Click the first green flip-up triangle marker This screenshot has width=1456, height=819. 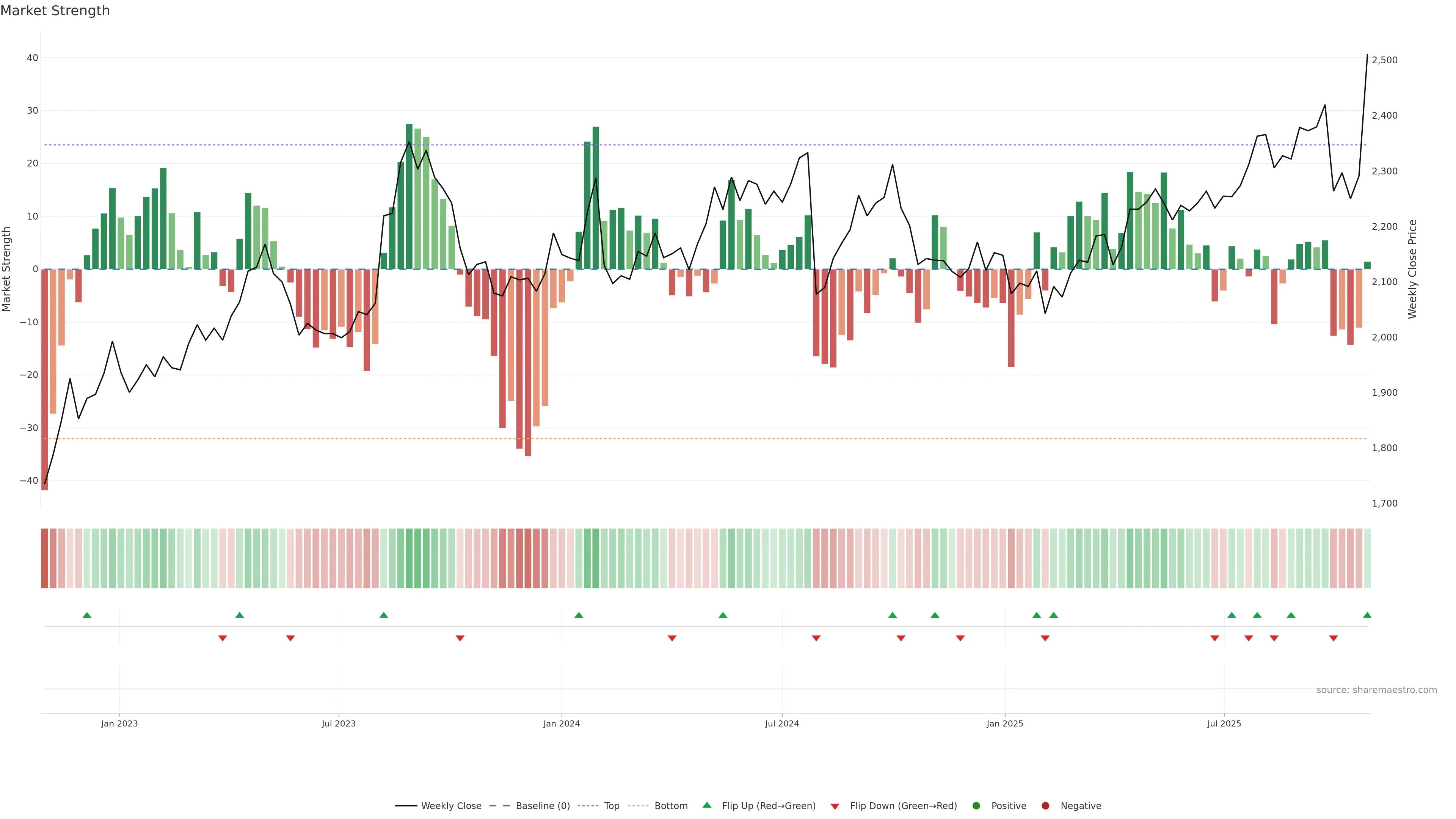click(x=86, y=615)
